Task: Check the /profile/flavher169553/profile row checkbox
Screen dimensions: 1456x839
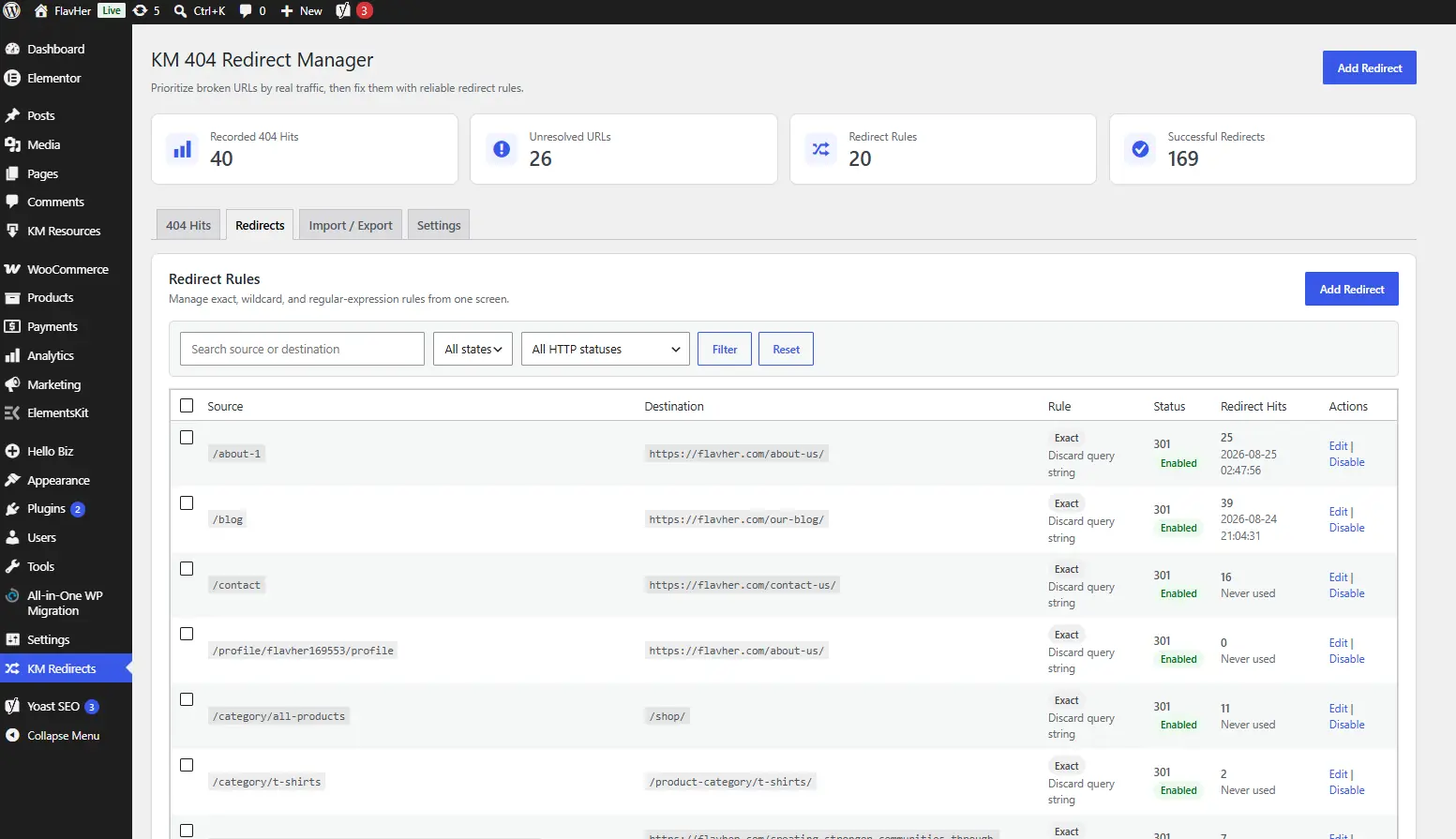Action: pos(187,635)
